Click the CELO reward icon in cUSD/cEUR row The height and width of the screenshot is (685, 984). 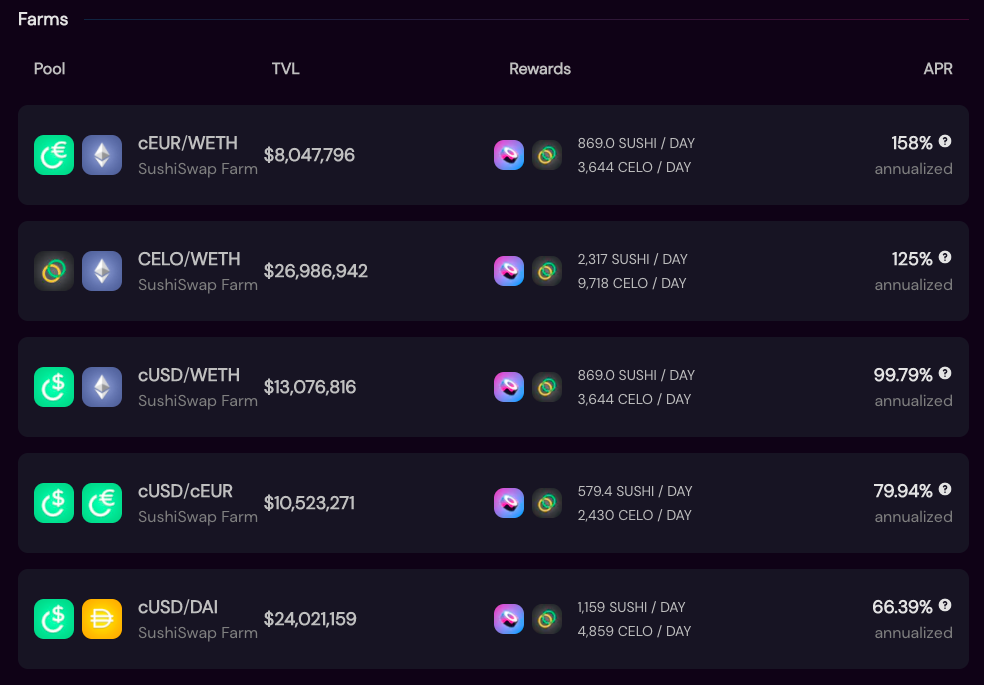coord(547,503)
